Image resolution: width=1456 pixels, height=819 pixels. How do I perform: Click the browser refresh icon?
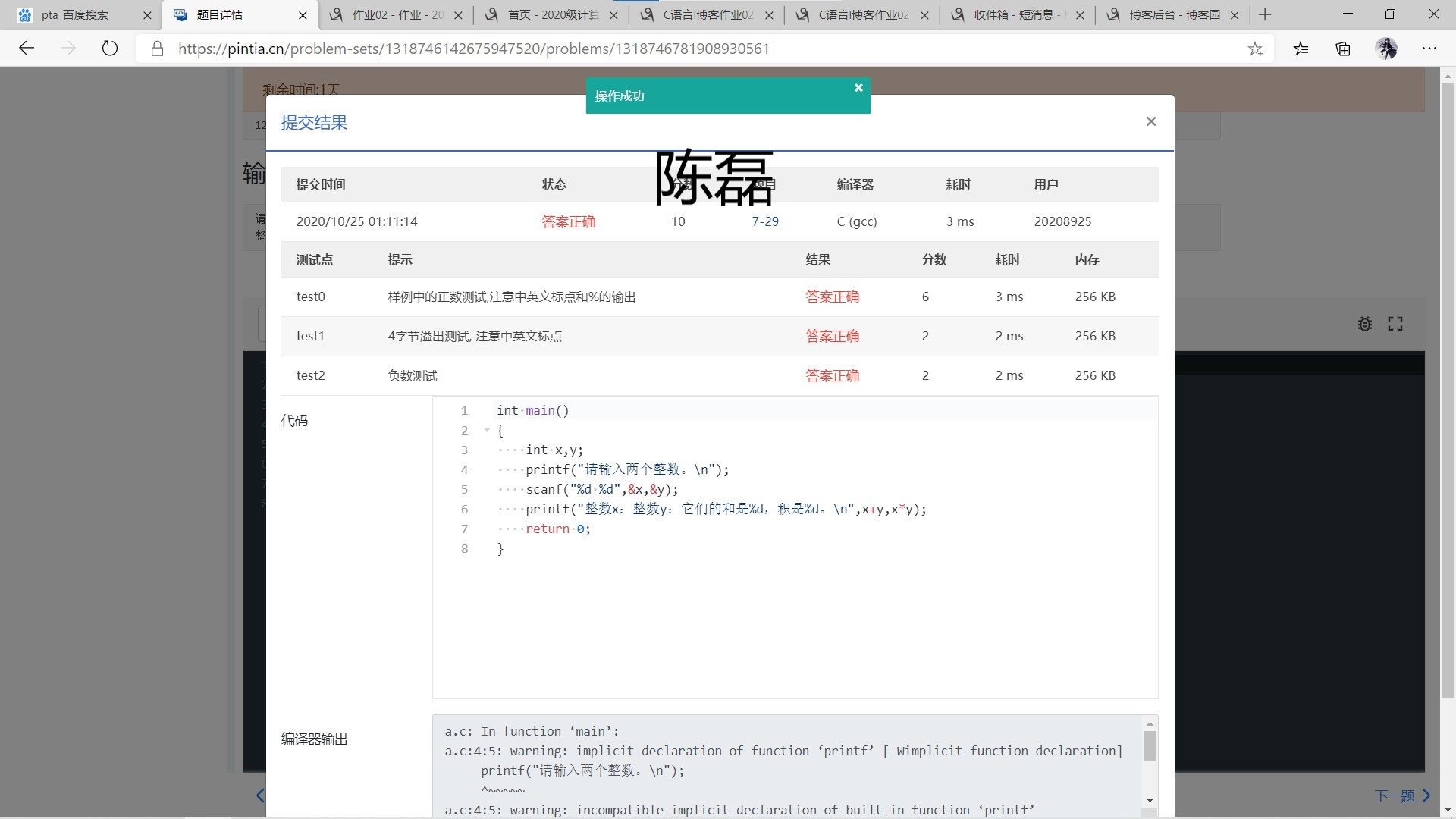tap(110, 49)
